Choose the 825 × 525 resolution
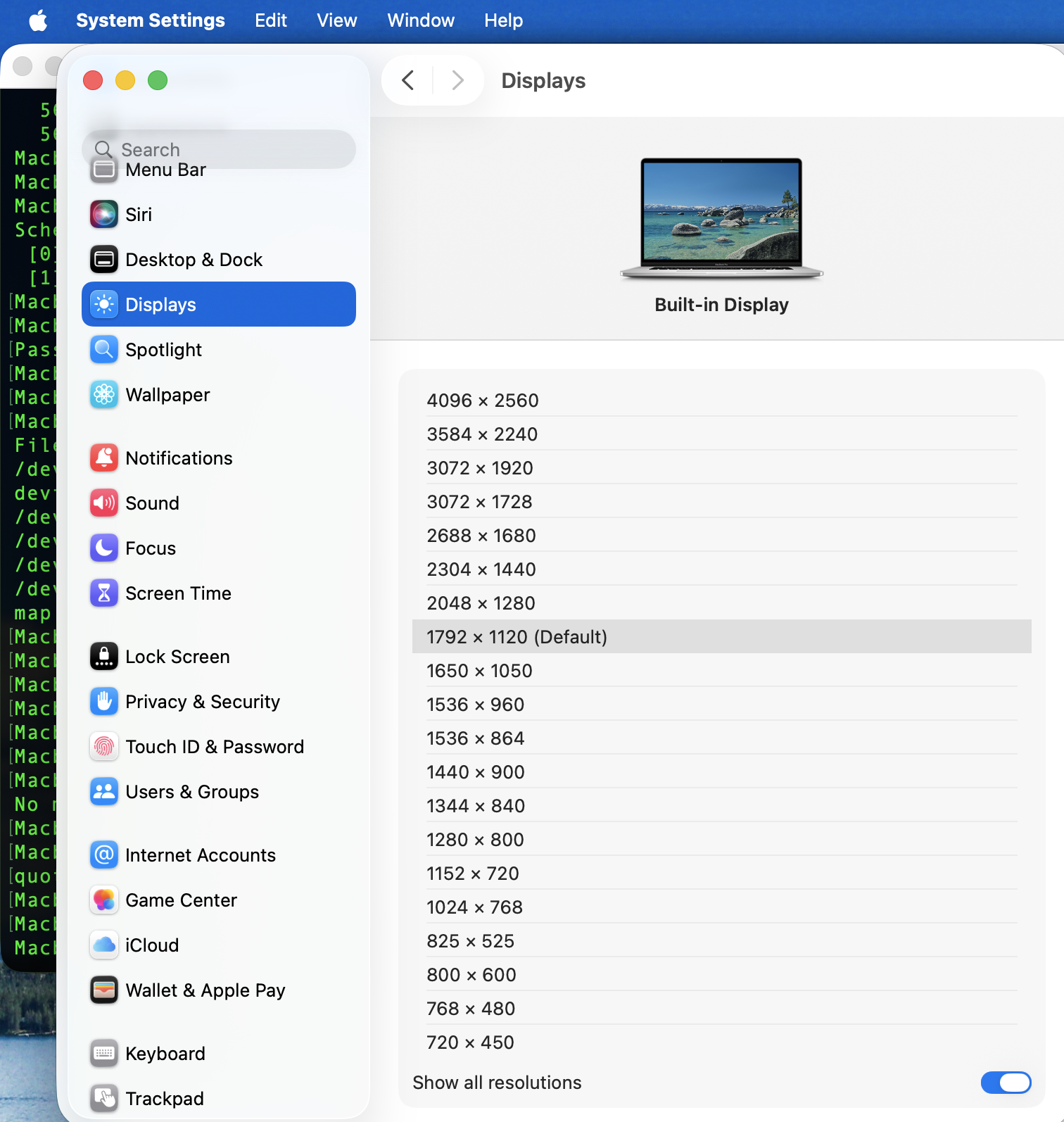The height and width of the screenshot is (1122, 1064). coord(722,940)
